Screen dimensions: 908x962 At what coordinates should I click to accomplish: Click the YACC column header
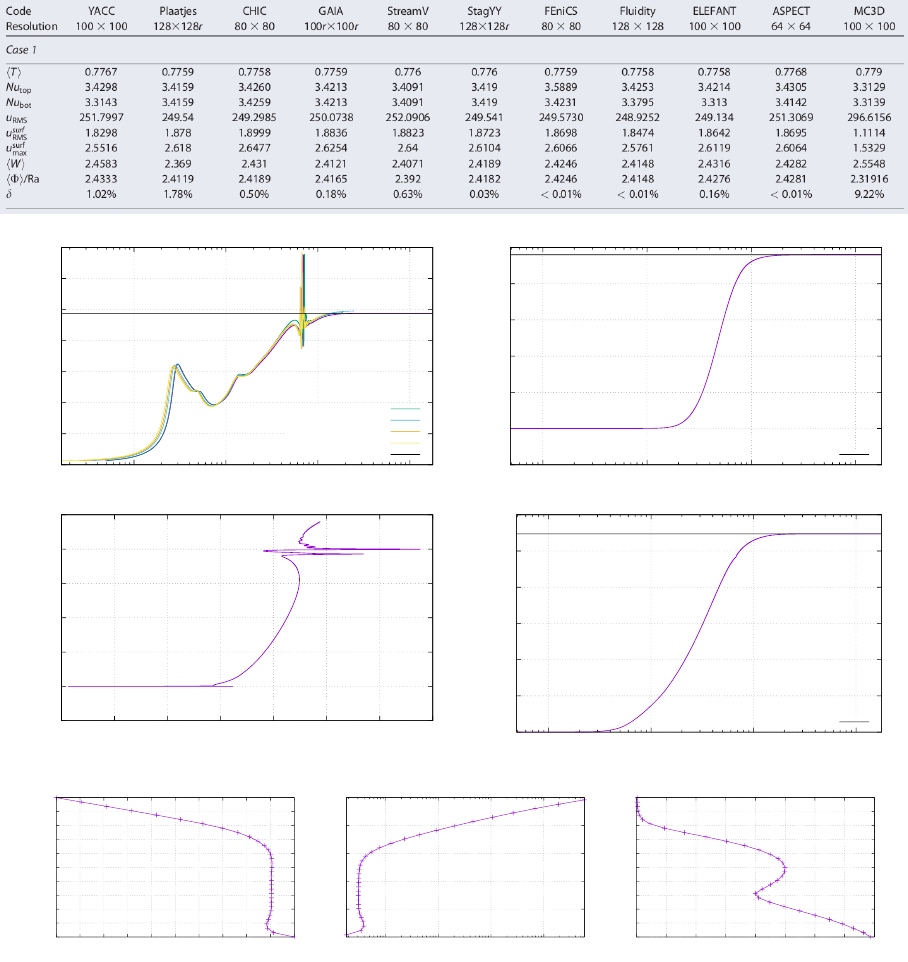[x=101, y=11]
